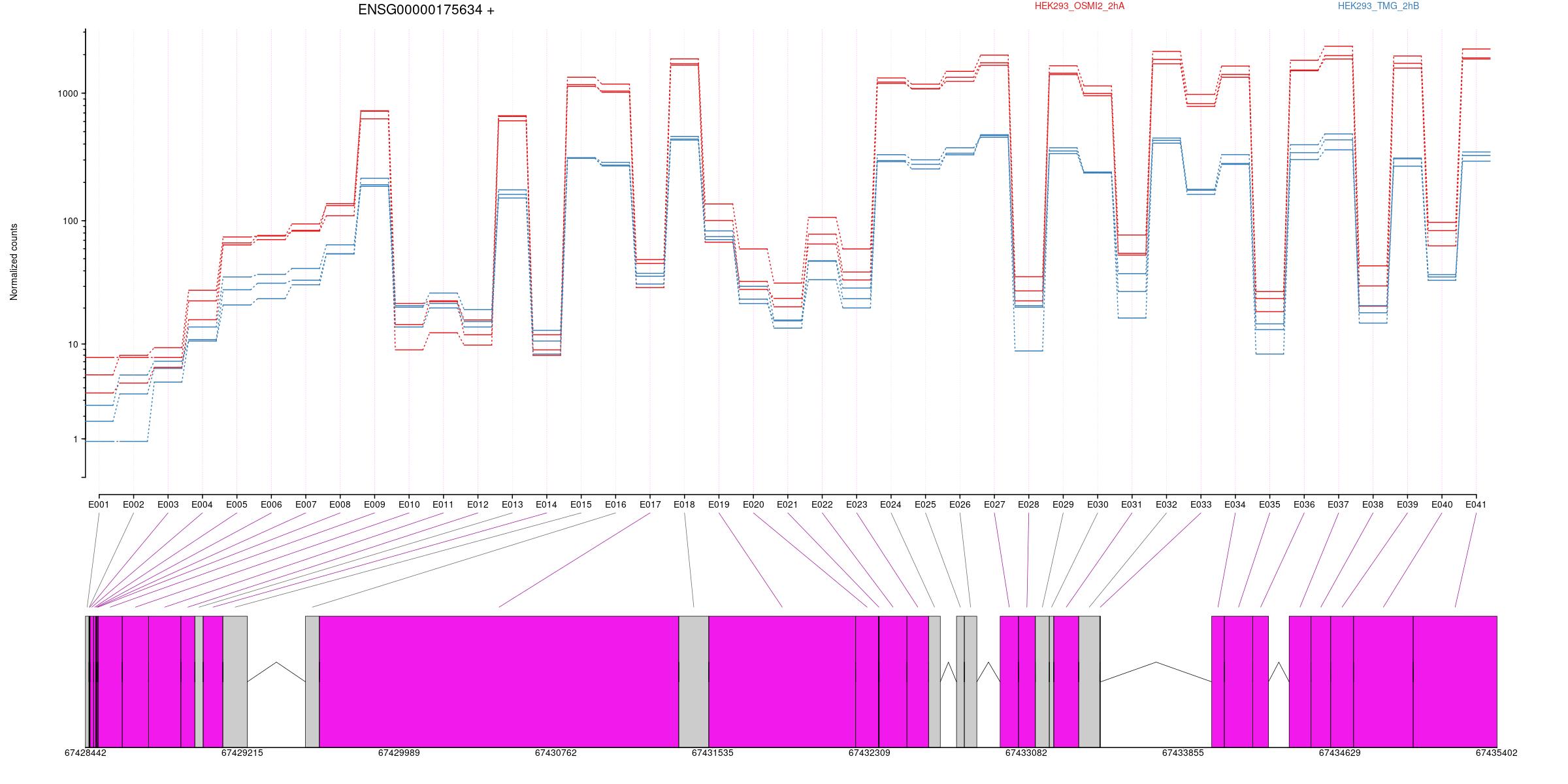Click the Normalized counts axis label
Screen dimensions: 1568x784
(x=14, y=262)
